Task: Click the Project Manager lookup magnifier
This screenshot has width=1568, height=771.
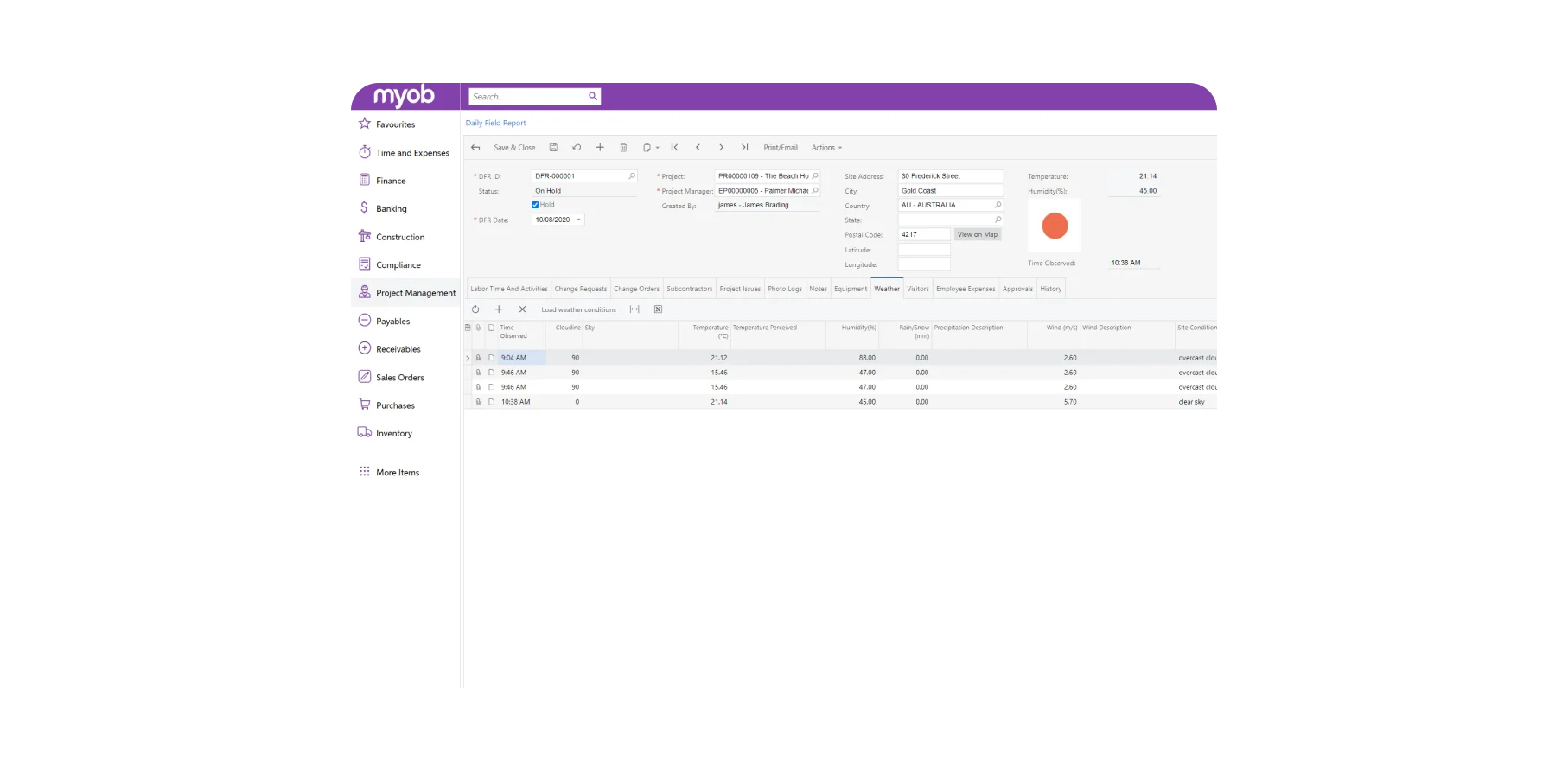Action: coord(815,191)
